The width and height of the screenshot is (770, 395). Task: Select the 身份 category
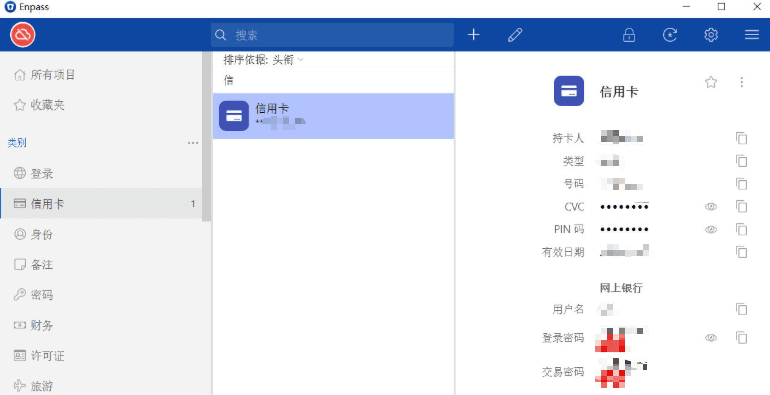pos(101,234)
